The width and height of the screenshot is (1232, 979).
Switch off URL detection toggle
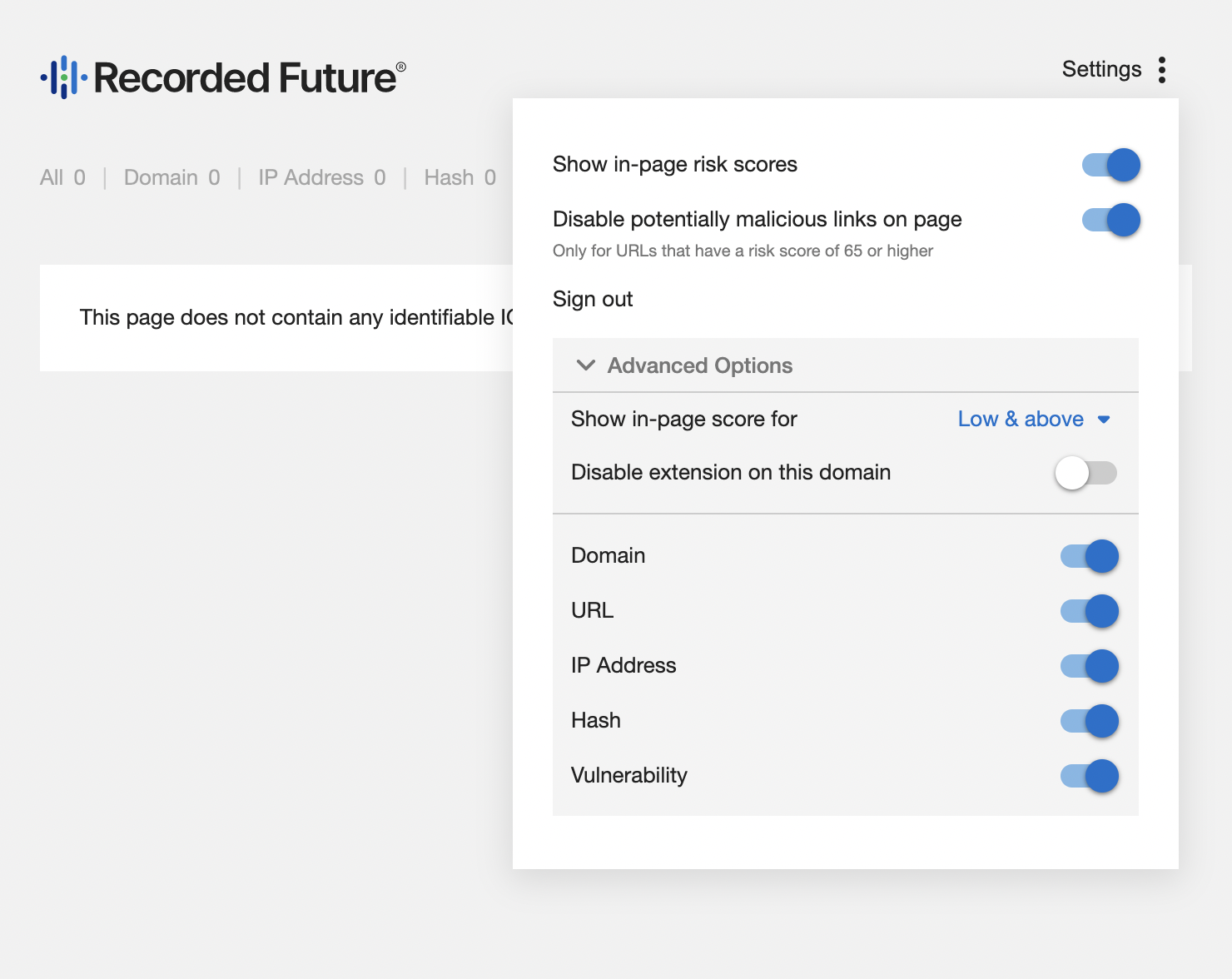[x=1090, y=611]
